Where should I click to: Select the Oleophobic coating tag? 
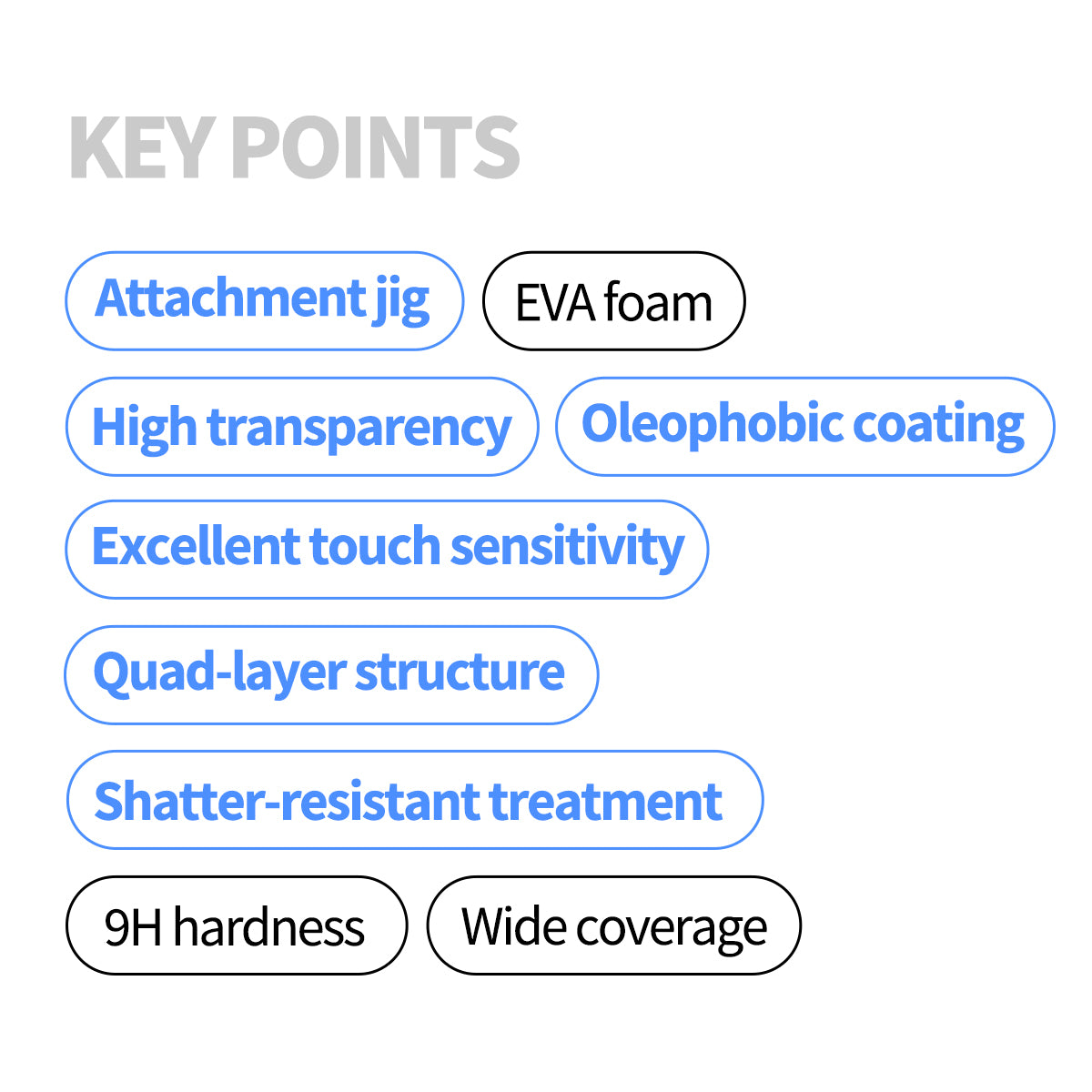coord(804,427)
